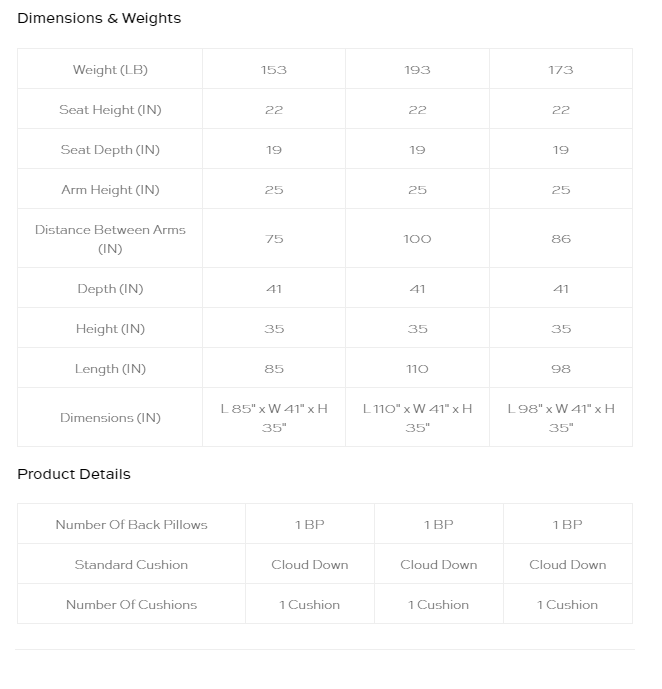Select the first Cloud Down cell
662x689 pixels.
point(310,565)
